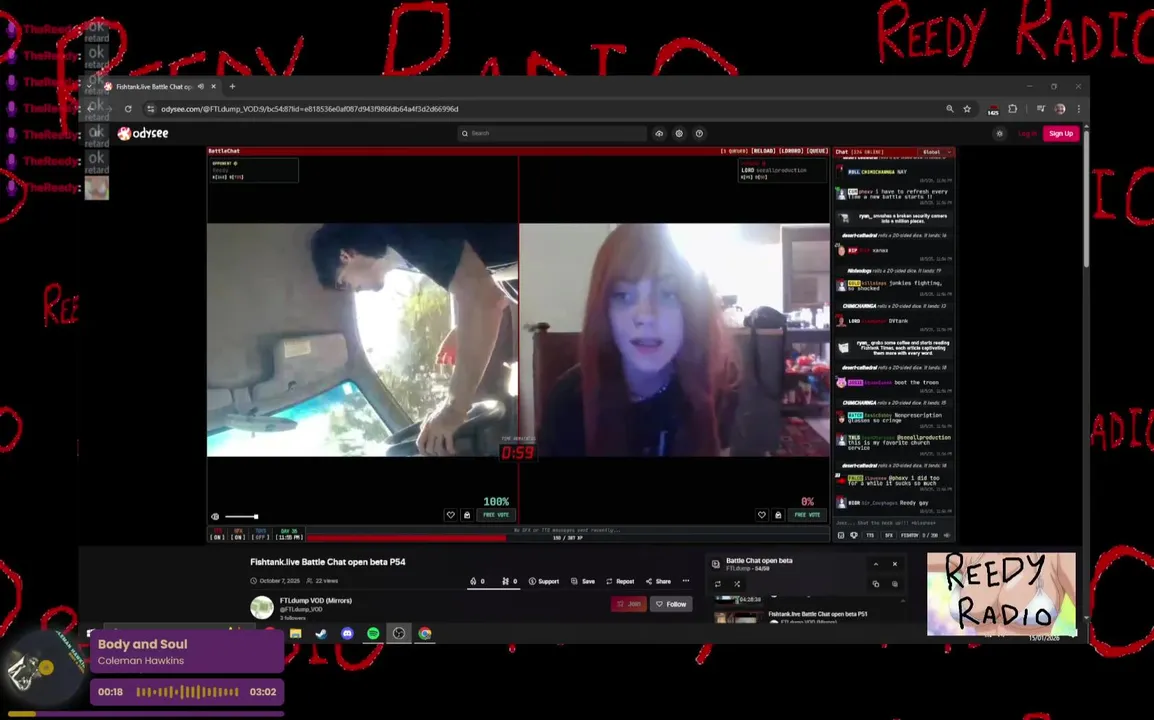Click the Odysee search field
The height and width of the screenshot is (720, 1154).
pos(552,133)
